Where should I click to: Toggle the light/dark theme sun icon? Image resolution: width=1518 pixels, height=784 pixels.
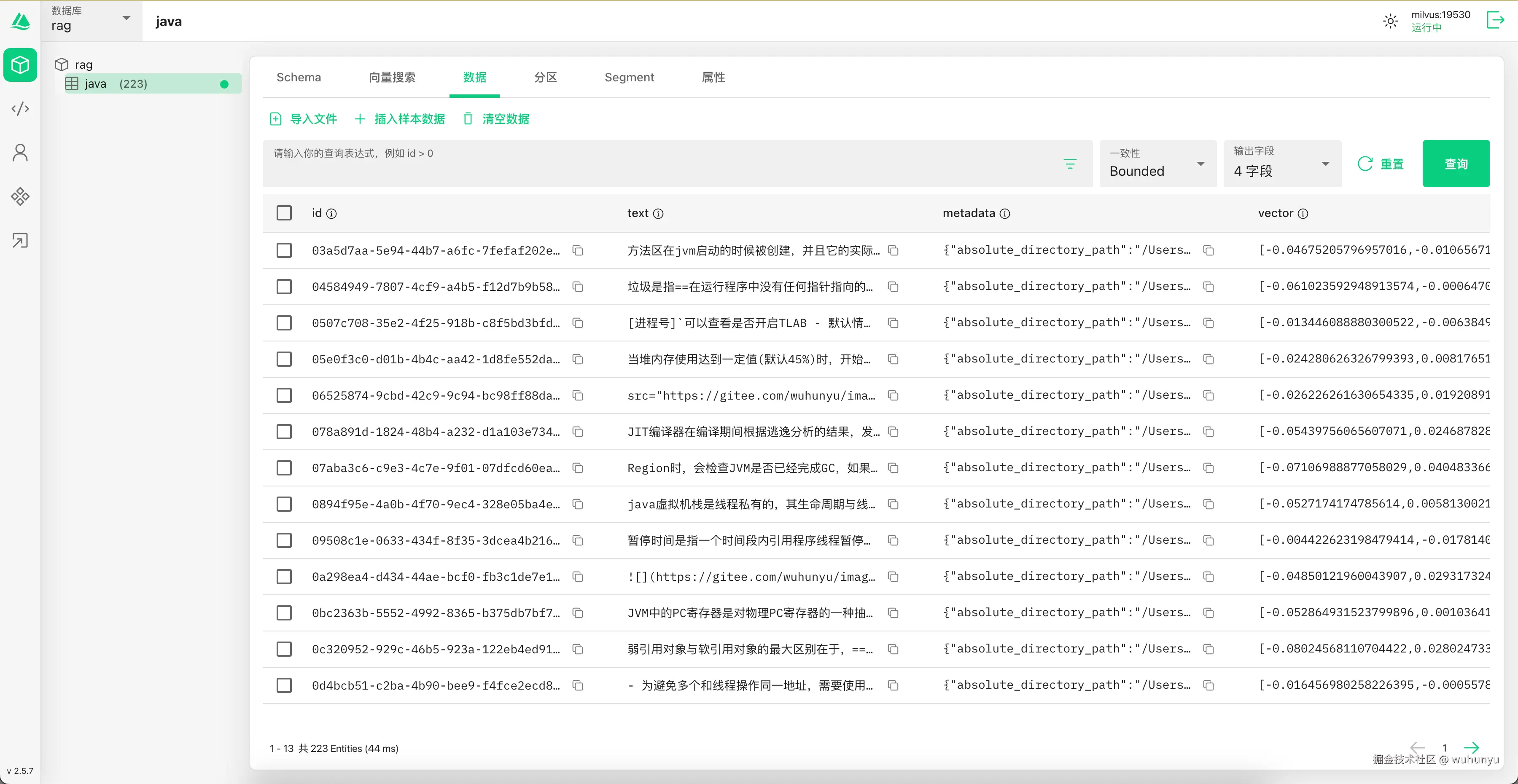click(1390, 21)
